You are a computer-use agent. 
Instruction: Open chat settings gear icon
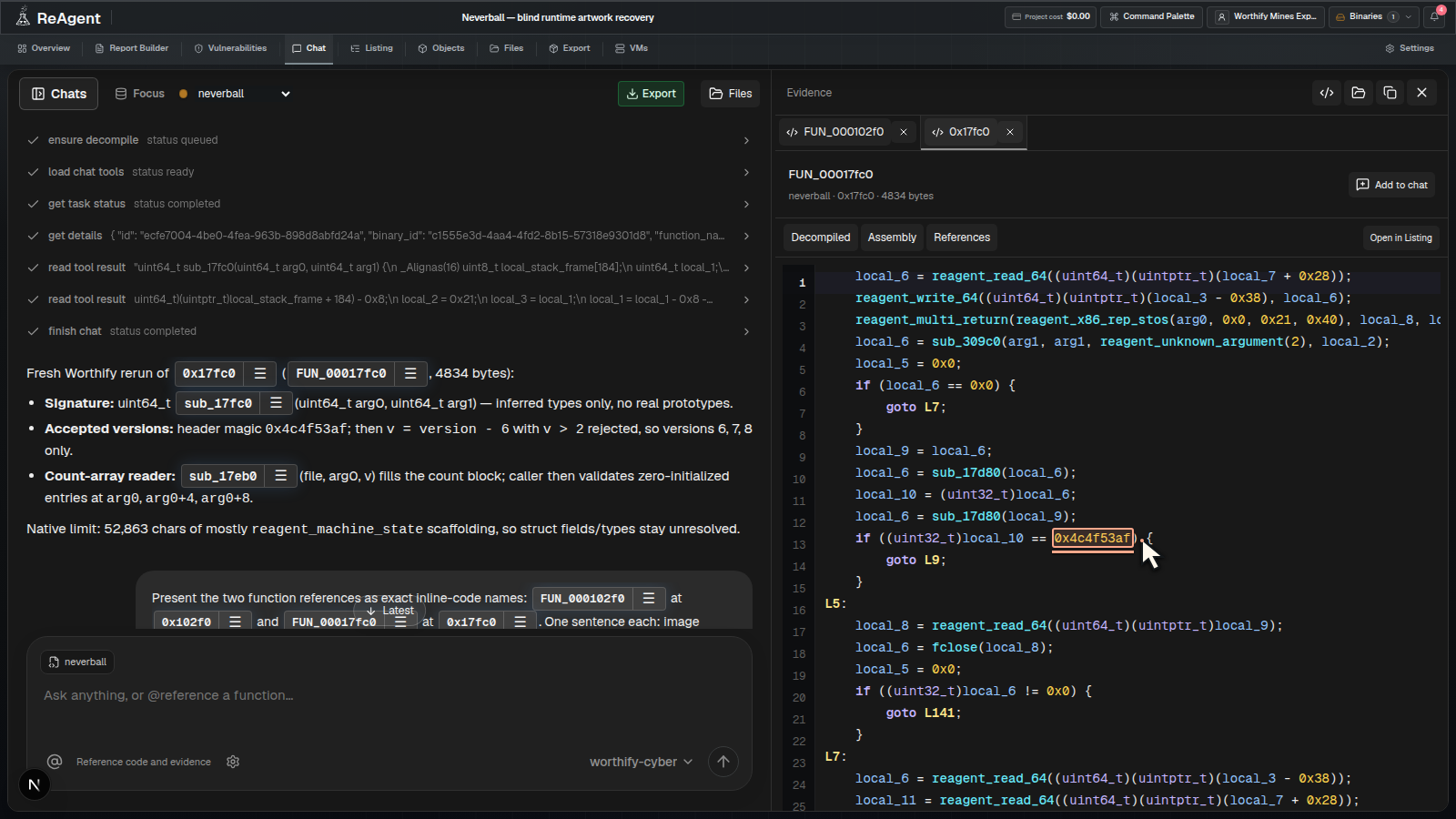click(x=233, y=762)
